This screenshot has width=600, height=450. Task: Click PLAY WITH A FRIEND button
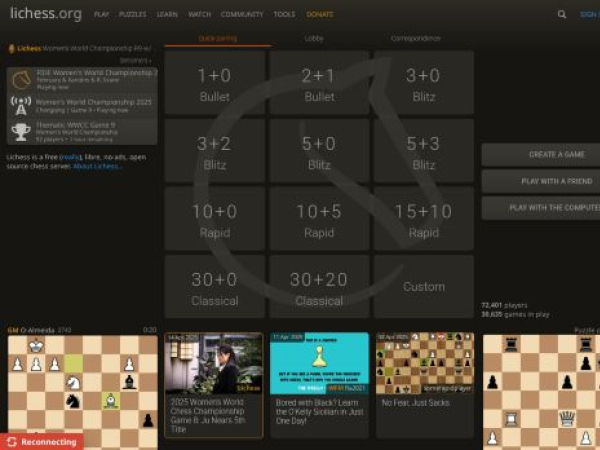[x=541, y=181]
